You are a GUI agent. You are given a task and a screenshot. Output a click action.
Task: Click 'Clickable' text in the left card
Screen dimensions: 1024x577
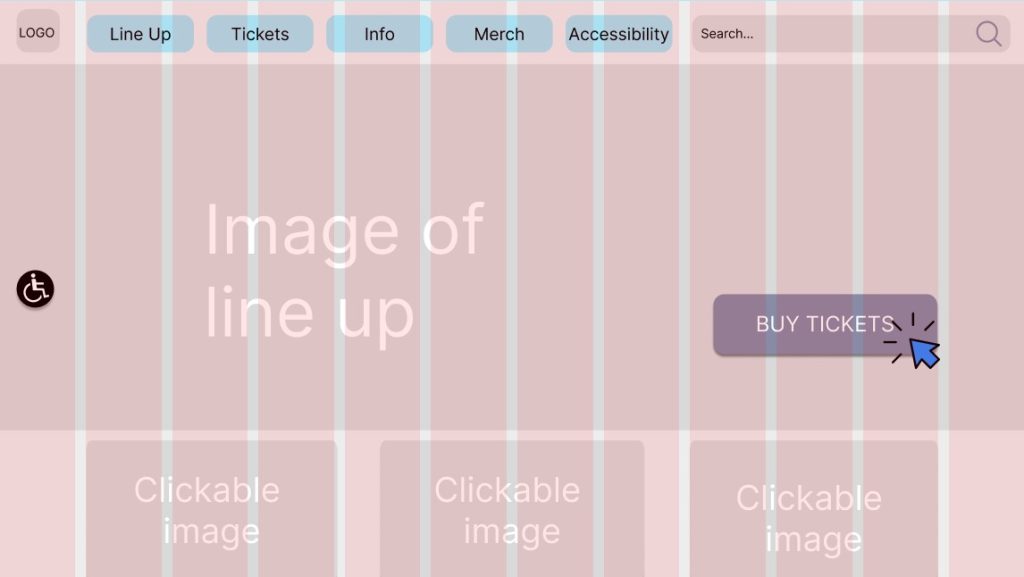click(x=207, y=490)
